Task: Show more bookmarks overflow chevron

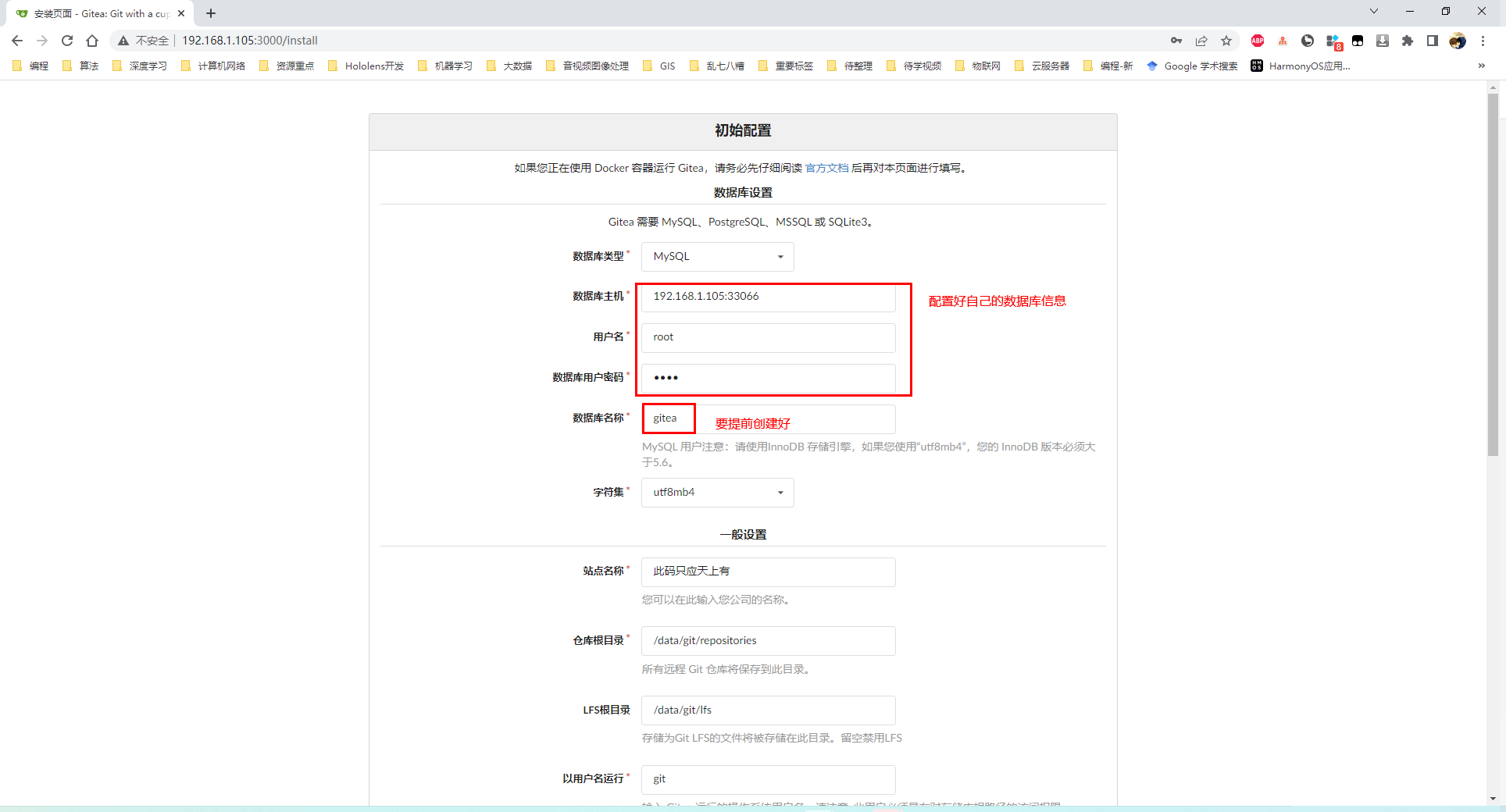Action: [1482, 66]
